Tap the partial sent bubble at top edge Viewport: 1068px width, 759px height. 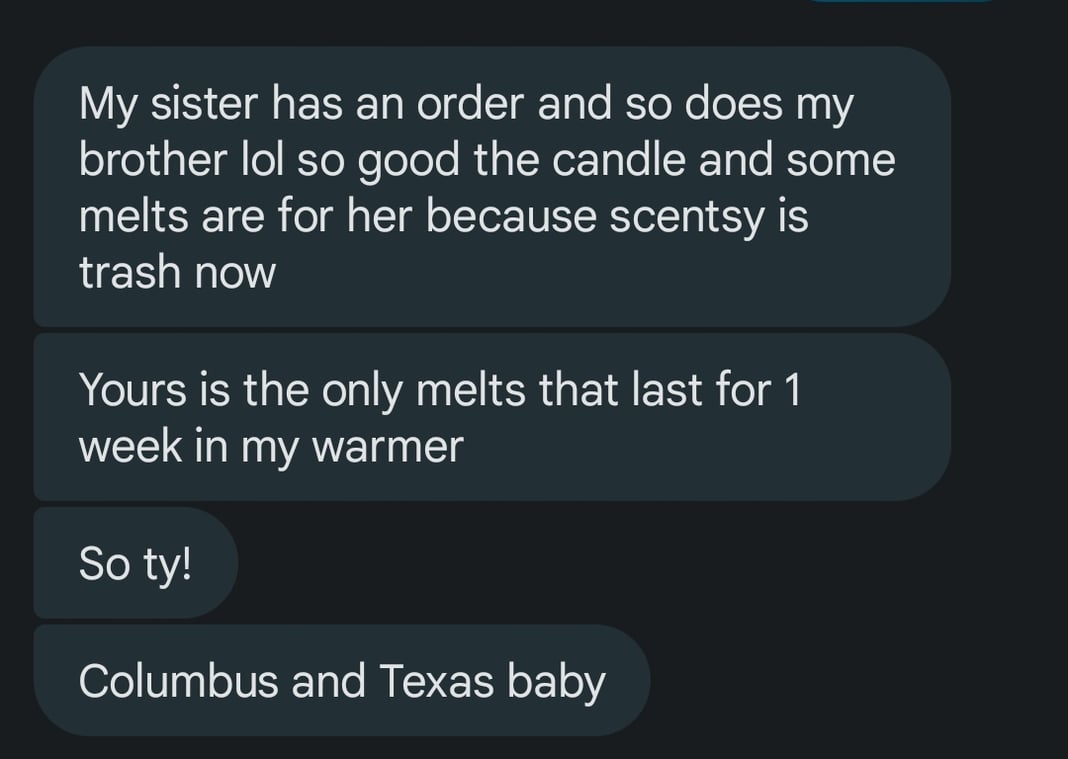[902, 1]
